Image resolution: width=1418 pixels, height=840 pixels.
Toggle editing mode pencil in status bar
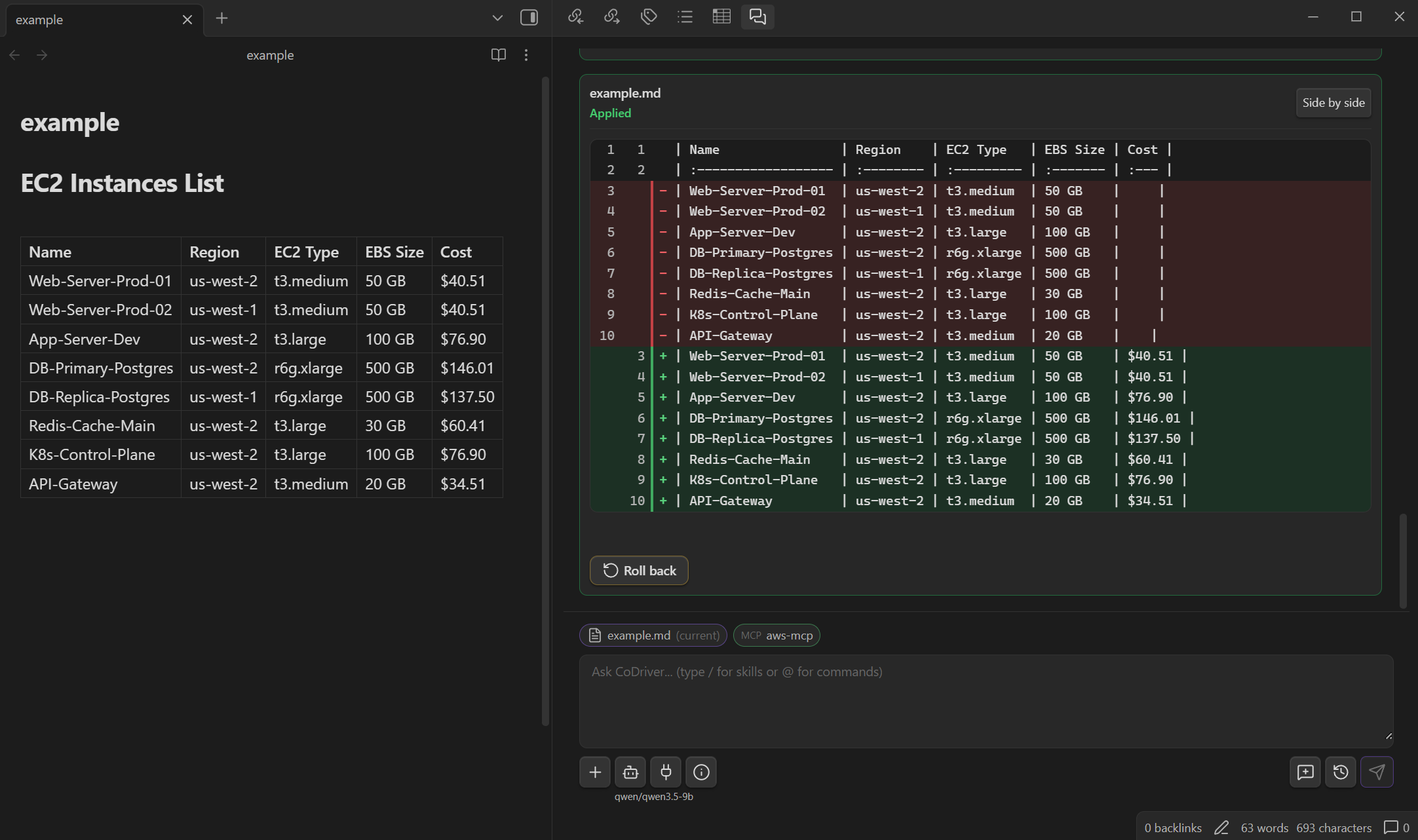point(1221,828)
